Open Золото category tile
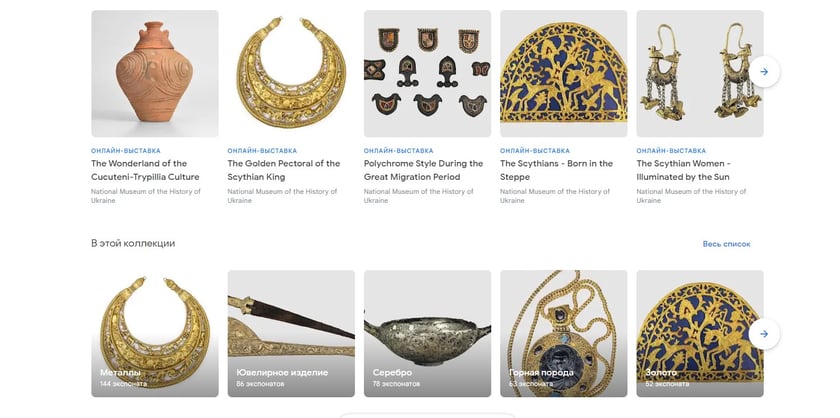 700,333
